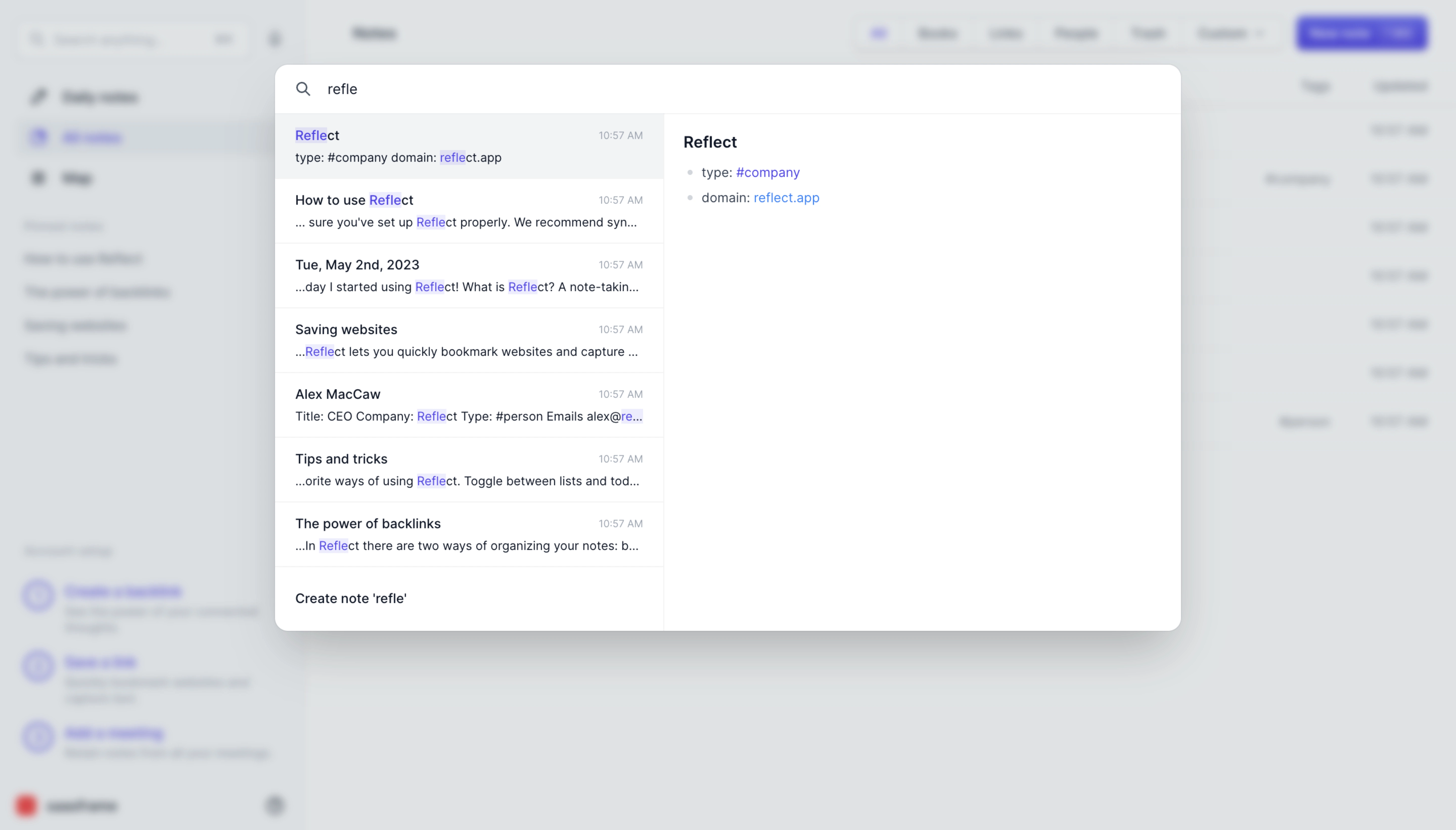Open 'The power of backlinks' result
This screenshot has width=1456, height=830.
pyautogui.click(x=469, y=535)
